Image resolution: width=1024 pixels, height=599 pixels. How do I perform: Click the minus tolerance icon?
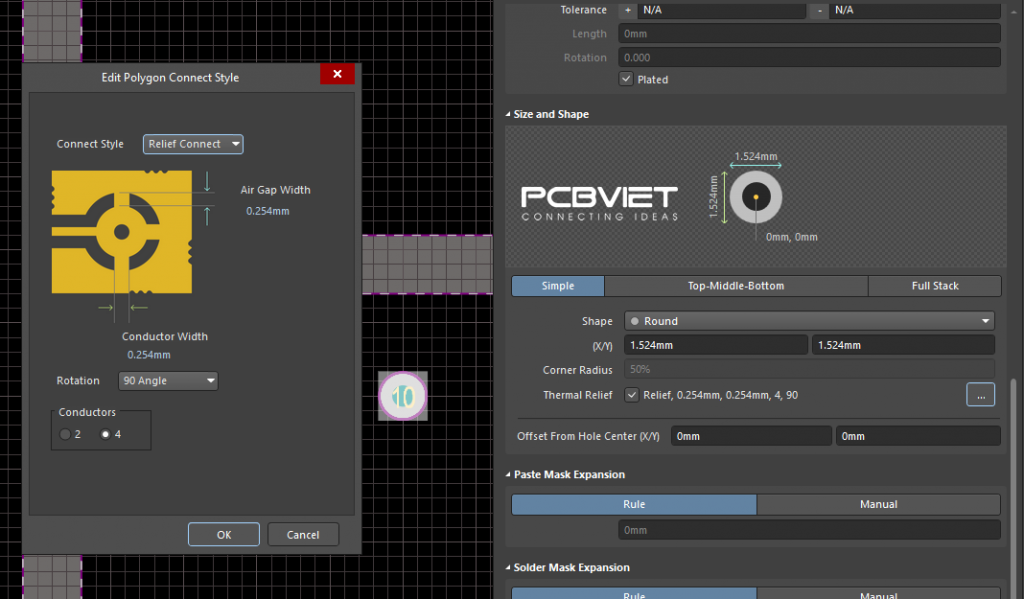tap(820, 10)
